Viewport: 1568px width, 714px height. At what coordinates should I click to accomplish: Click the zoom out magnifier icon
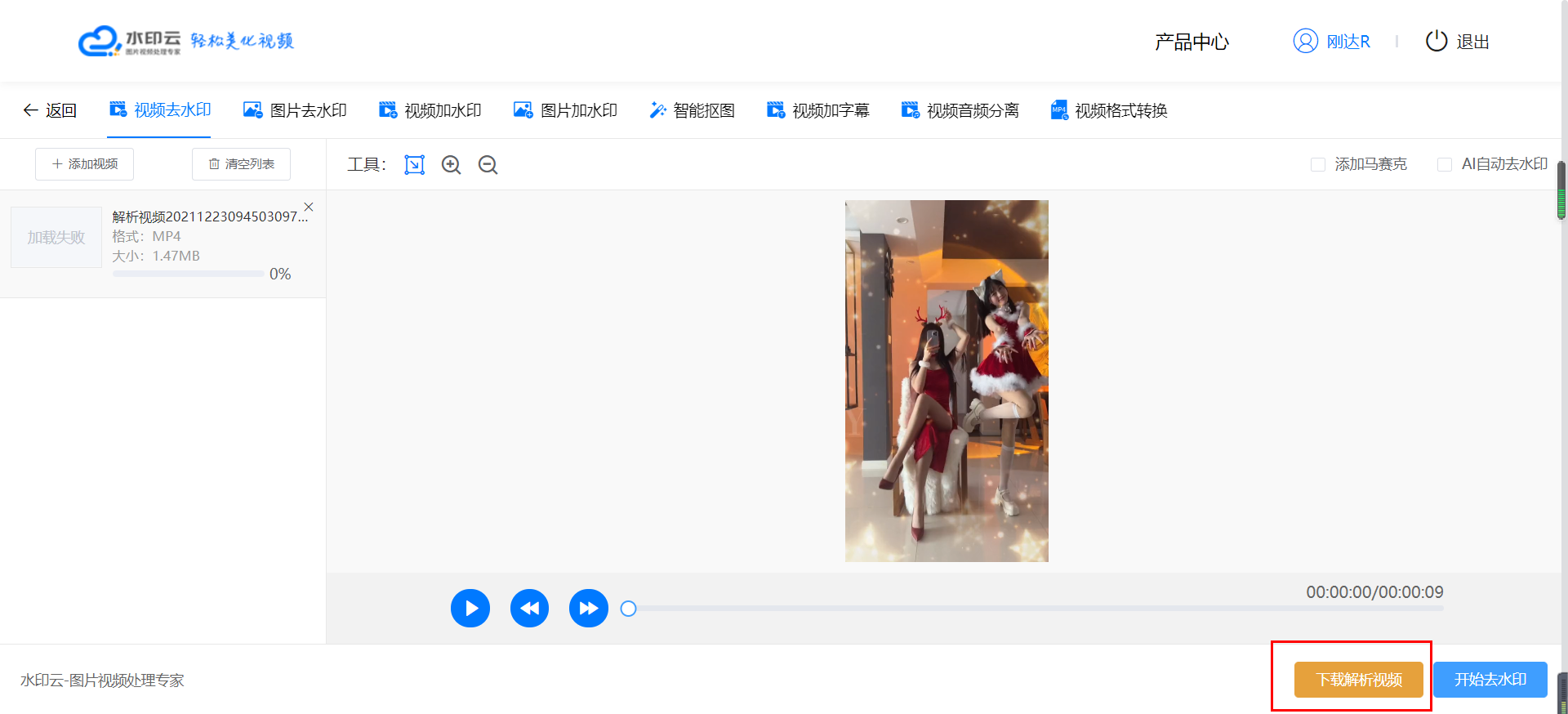pos(488,165)
